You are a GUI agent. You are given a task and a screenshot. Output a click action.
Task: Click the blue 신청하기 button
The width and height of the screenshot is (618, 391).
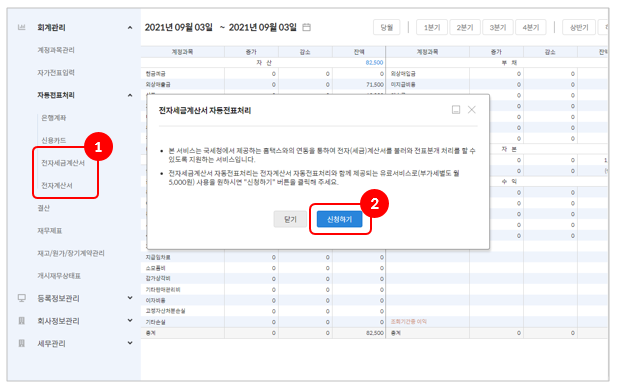point(339,219)
